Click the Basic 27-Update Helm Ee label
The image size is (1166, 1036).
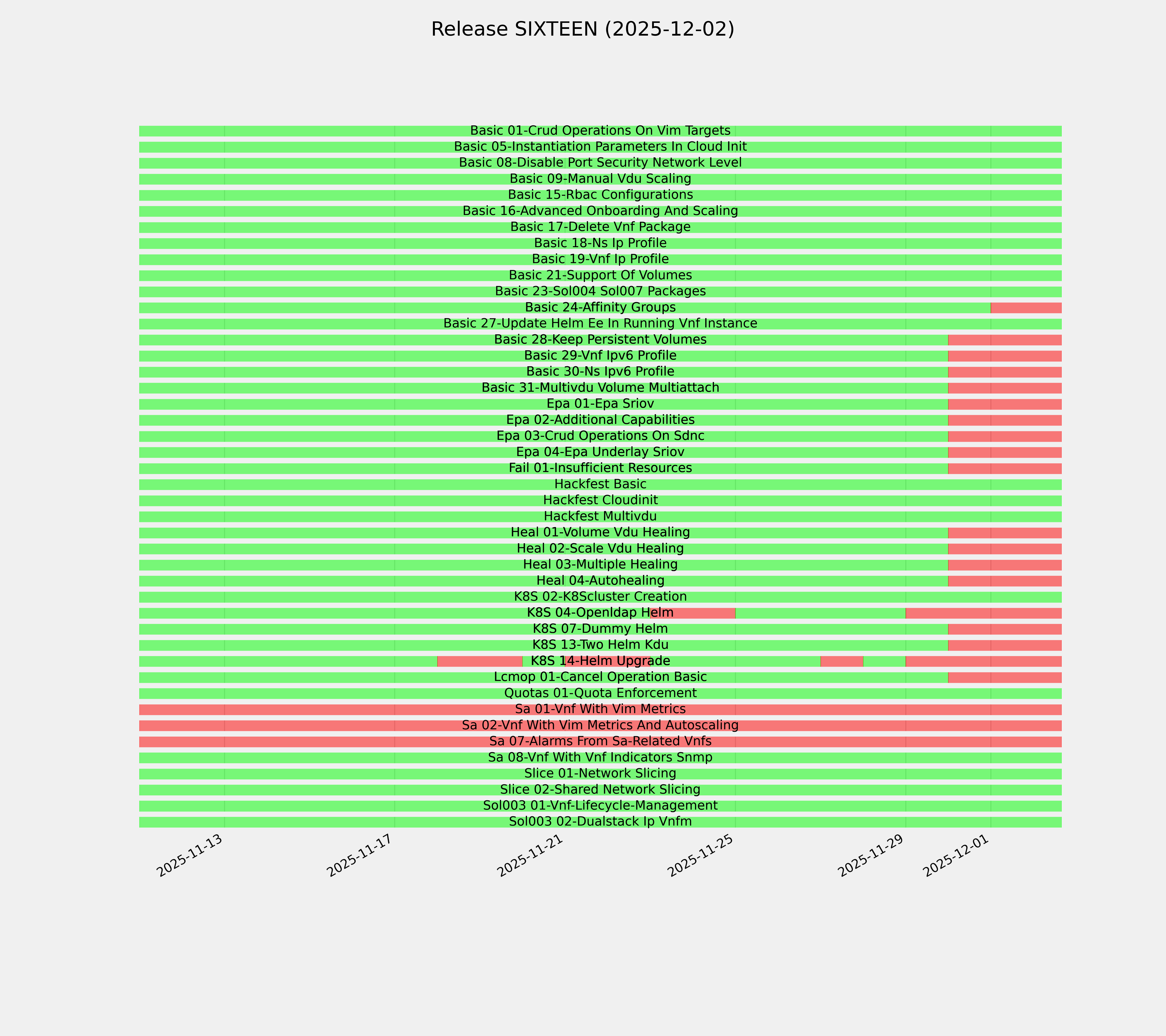point(600,323)
